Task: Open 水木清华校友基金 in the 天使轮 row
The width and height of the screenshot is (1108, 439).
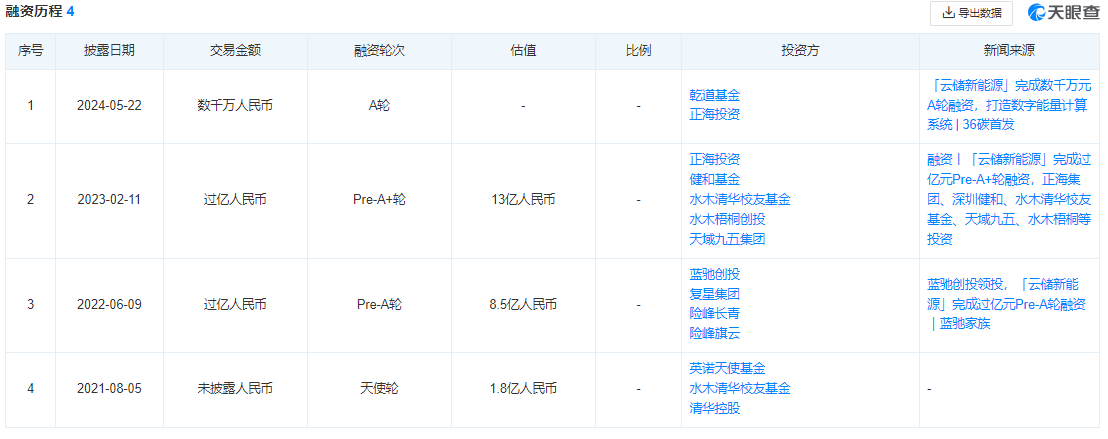Action: 739,388
